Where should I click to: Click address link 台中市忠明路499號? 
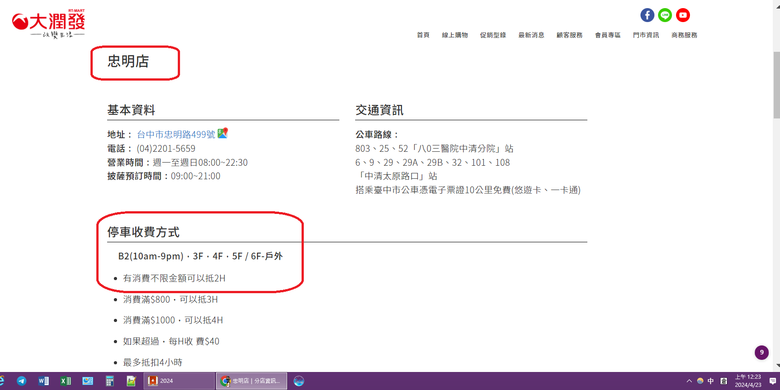[176, 134]
